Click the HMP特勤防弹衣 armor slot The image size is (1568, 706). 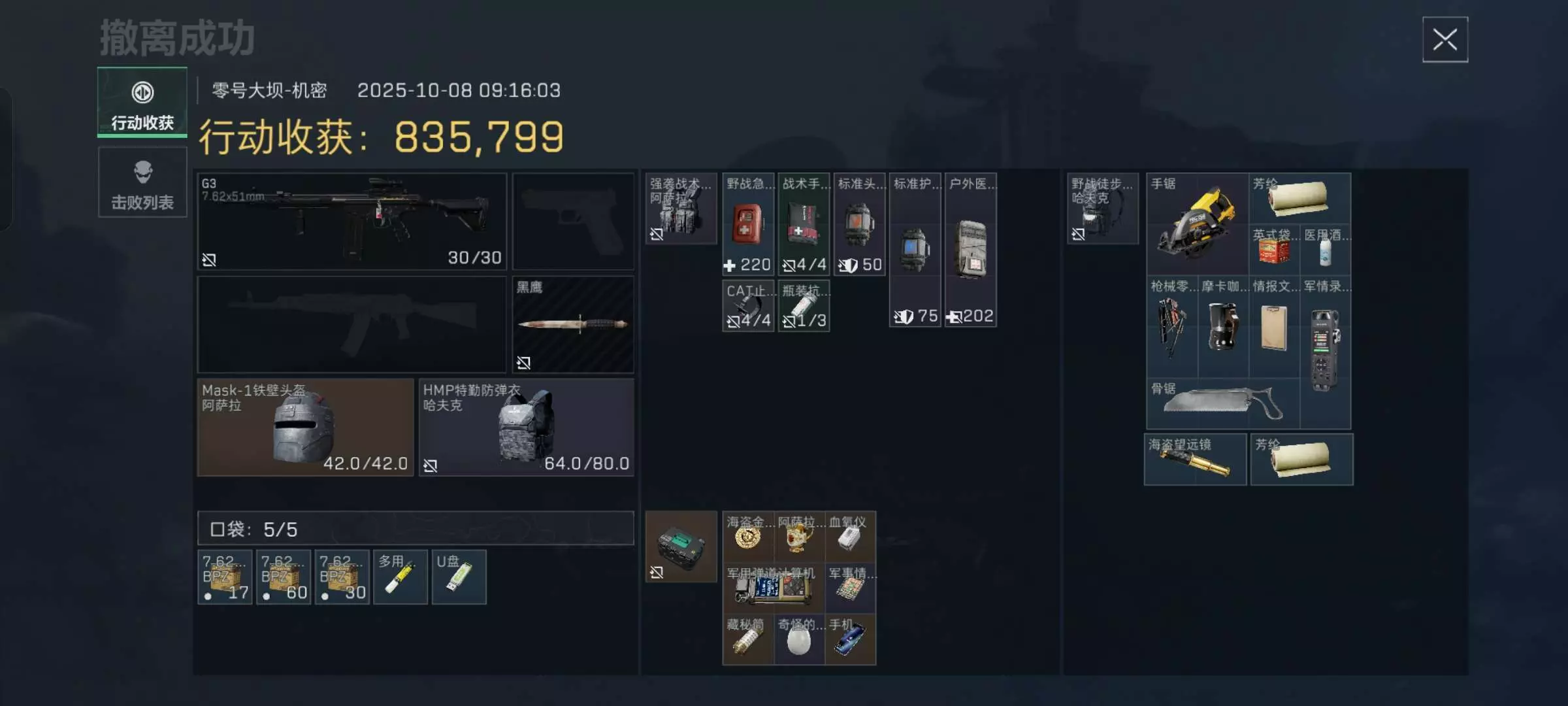point(527,428)
